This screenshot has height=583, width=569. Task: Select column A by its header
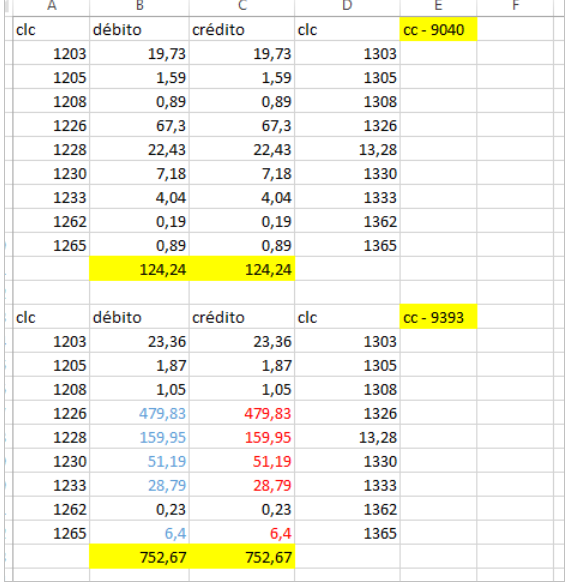click(51, 7)
